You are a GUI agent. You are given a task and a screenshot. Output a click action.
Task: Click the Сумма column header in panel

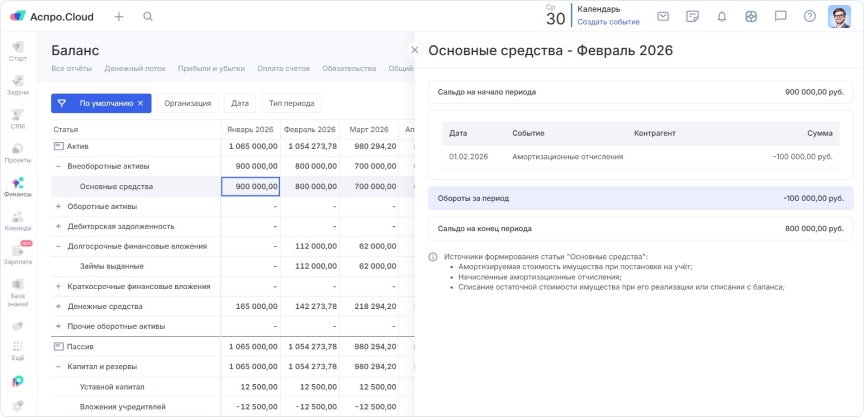tap(820, 133)
